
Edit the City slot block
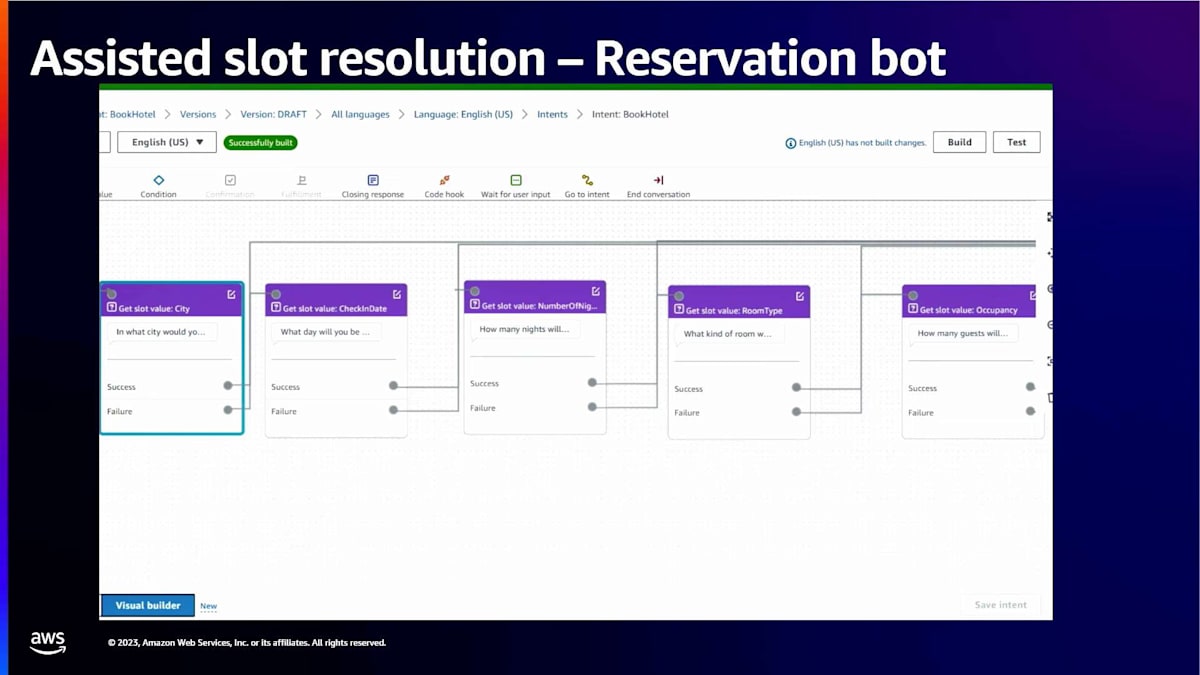point(231,294)
